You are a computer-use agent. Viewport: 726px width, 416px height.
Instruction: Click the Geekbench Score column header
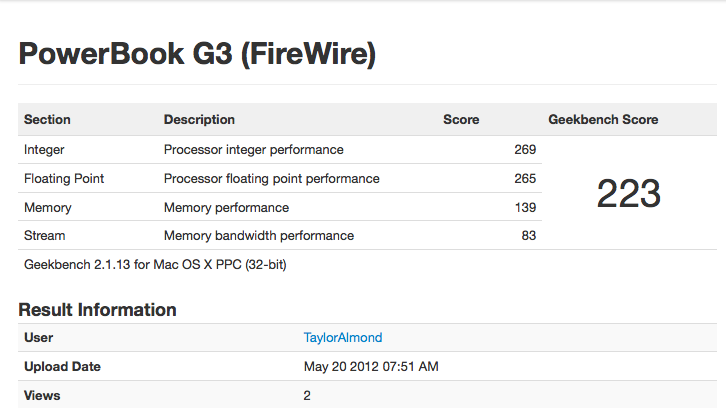pos(603,120)
